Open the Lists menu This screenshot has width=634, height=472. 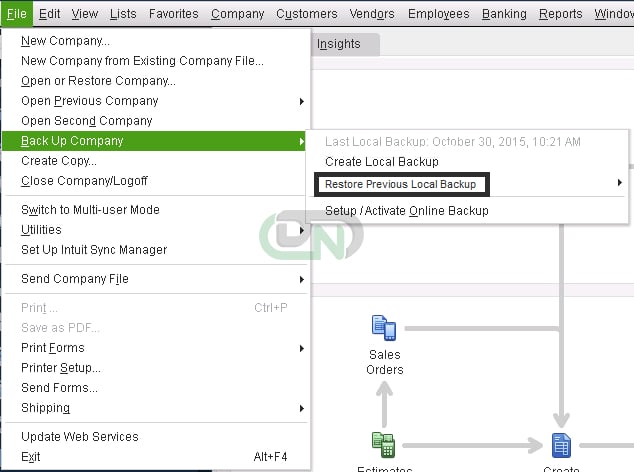123,14
